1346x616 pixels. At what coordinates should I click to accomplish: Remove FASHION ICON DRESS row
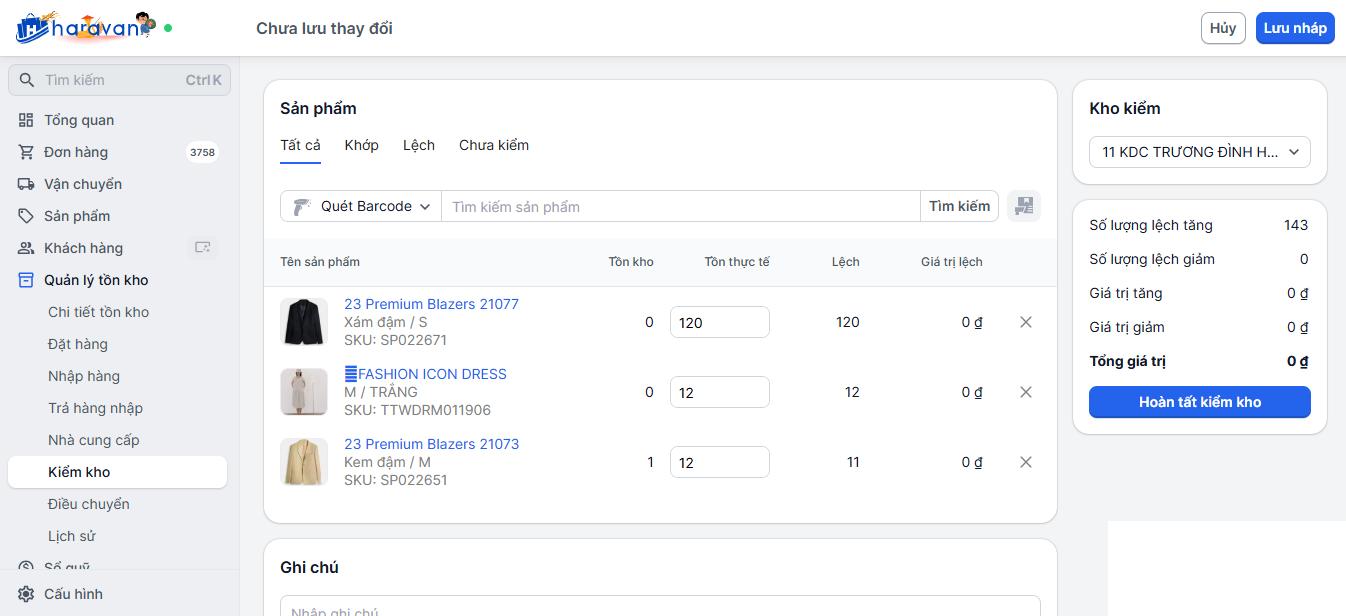click(1025, 392)
